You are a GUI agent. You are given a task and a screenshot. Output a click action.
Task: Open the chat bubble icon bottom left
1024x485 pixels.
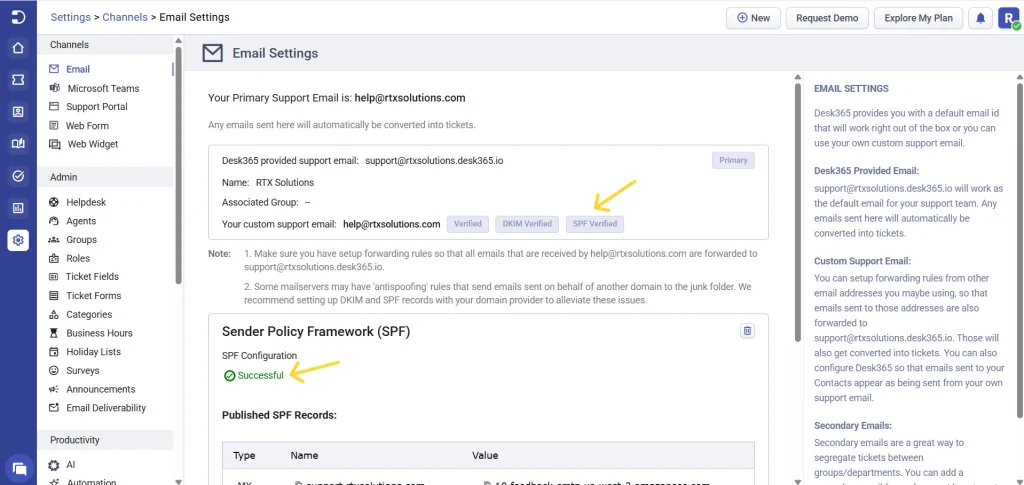click(19, 468)
